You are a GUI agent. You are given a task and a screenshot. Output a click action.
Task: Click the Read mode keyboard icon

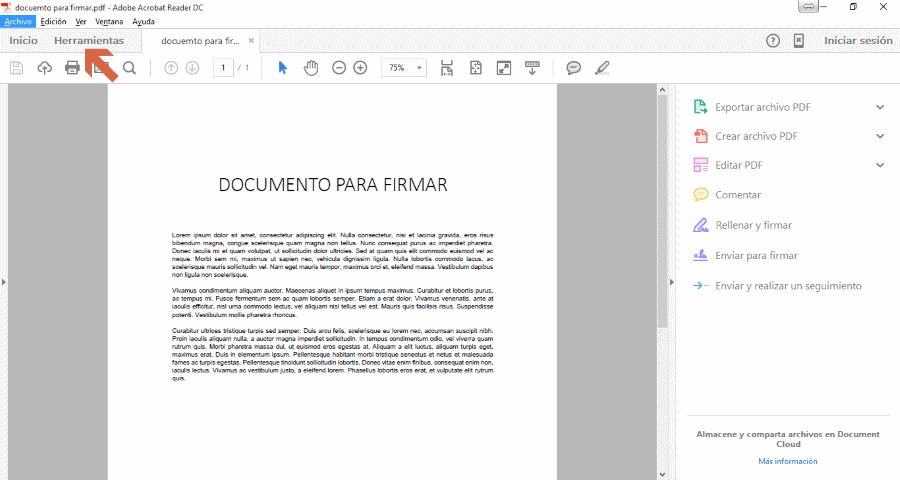[532, 68]
